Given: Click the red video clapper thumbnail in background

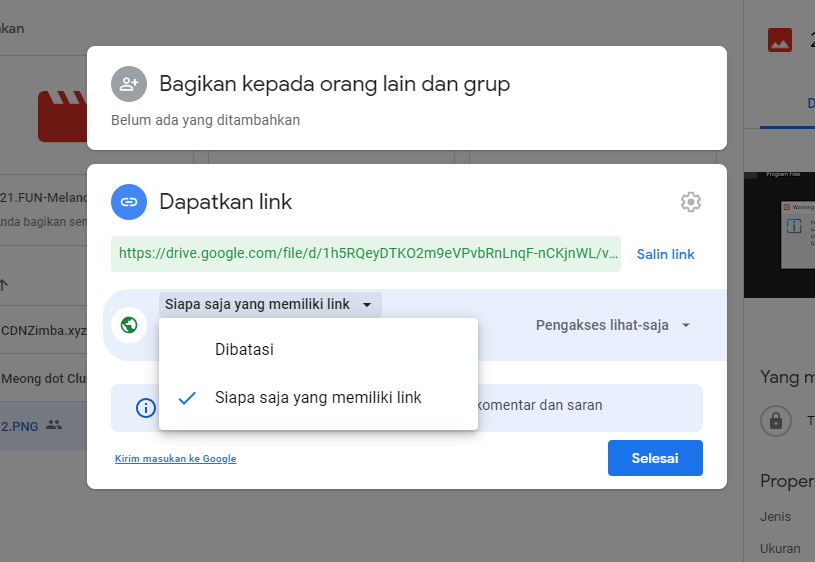Looking at the screenshot, I should (x=62, y=116).
